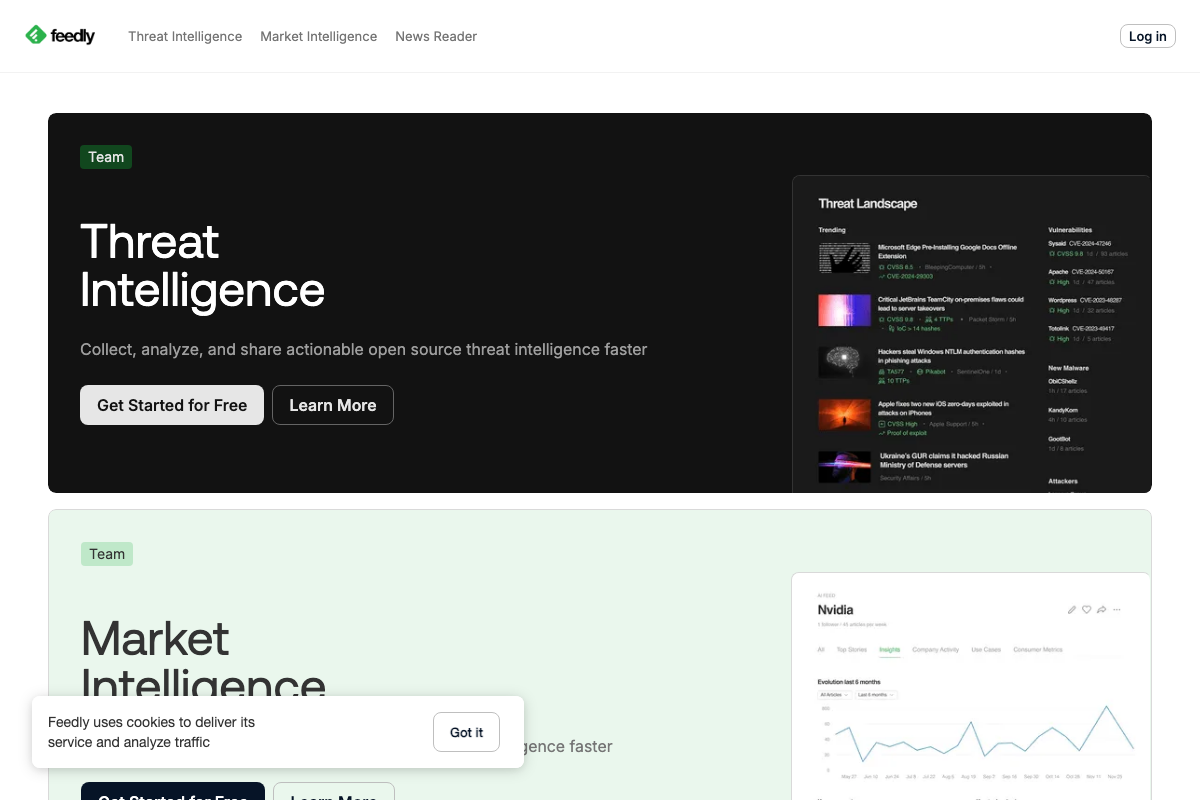Switch to the Company Activity tab
This screenshot has height=800, width=1200.
pos(936,649)
